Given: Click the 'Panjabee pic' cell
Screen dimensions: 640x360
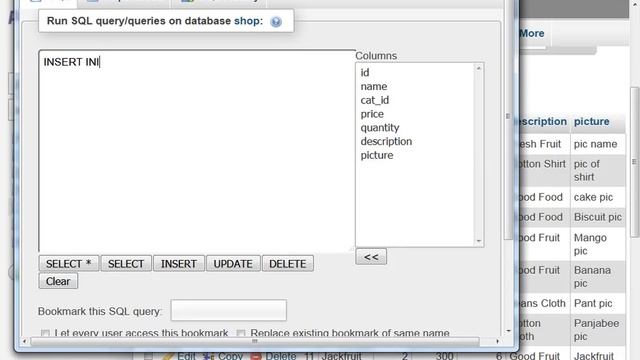Looking at the screenshot, I should [x=598, y=330].
